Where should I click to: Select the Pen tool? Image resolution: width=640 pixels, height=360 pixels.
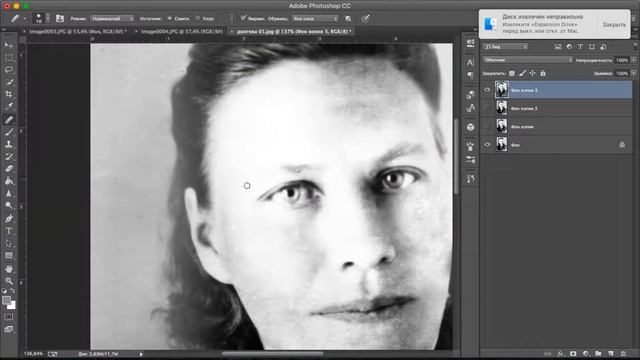(x=9, y=218)
